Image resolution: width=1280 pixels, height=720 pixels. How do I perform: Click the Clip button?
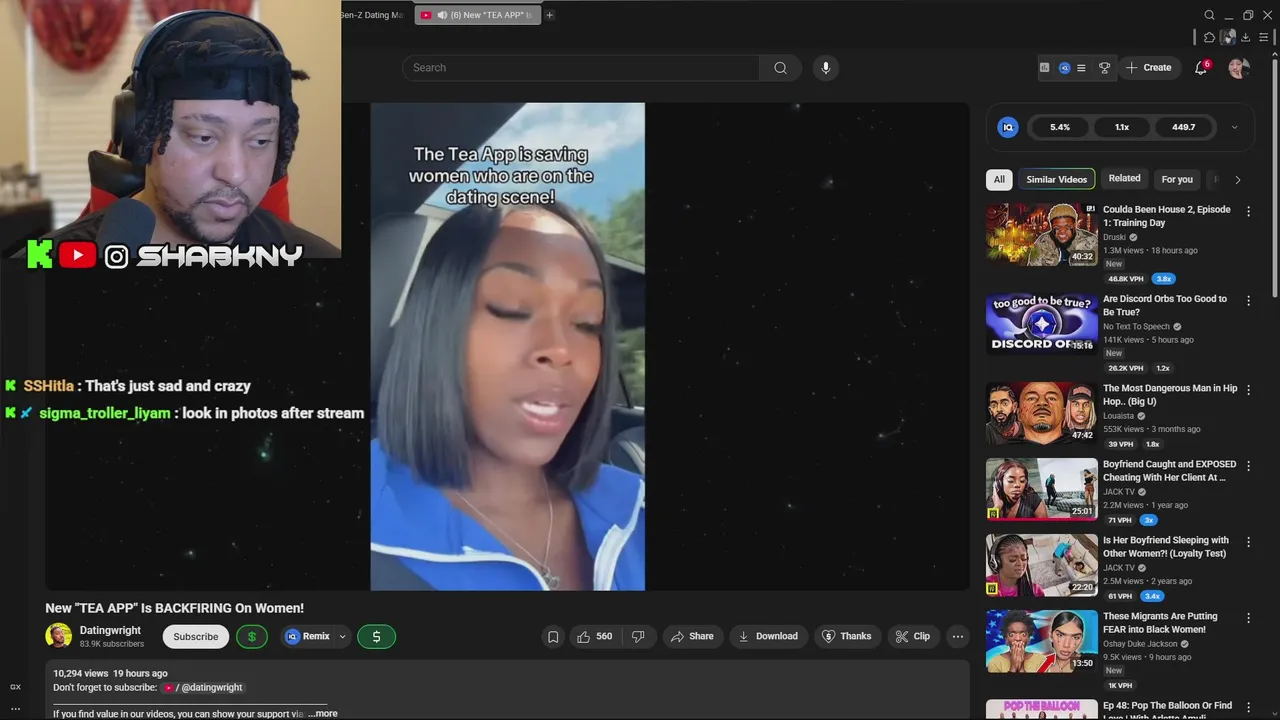[913, 636]
